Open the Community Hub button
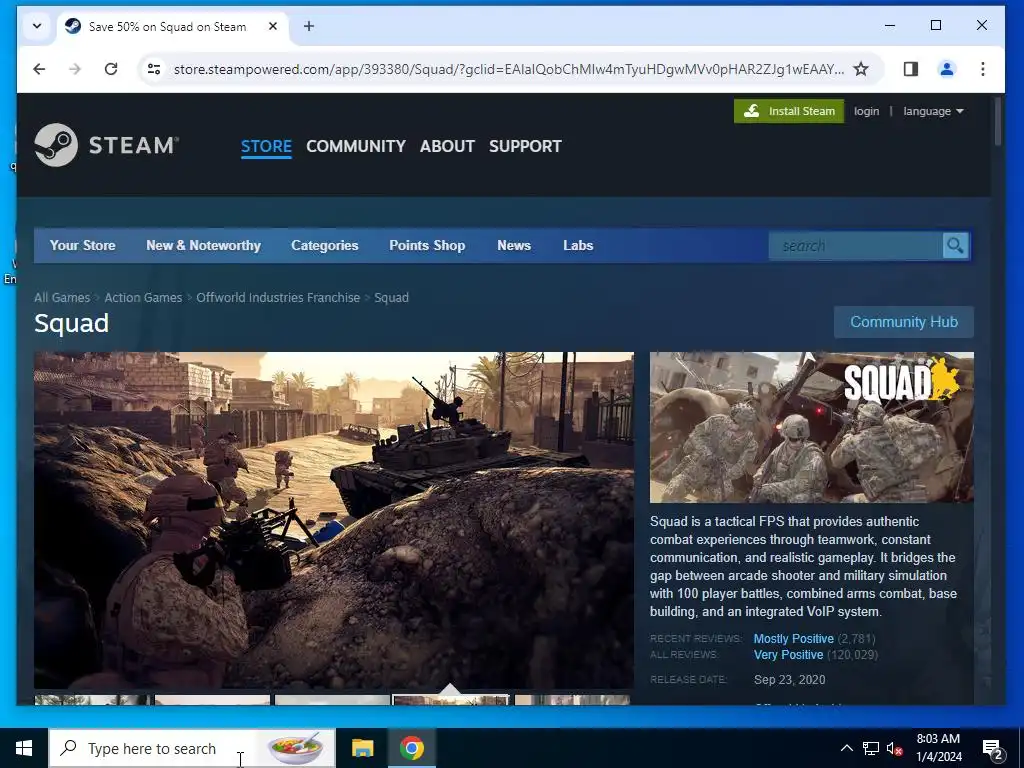 point(904,322)
